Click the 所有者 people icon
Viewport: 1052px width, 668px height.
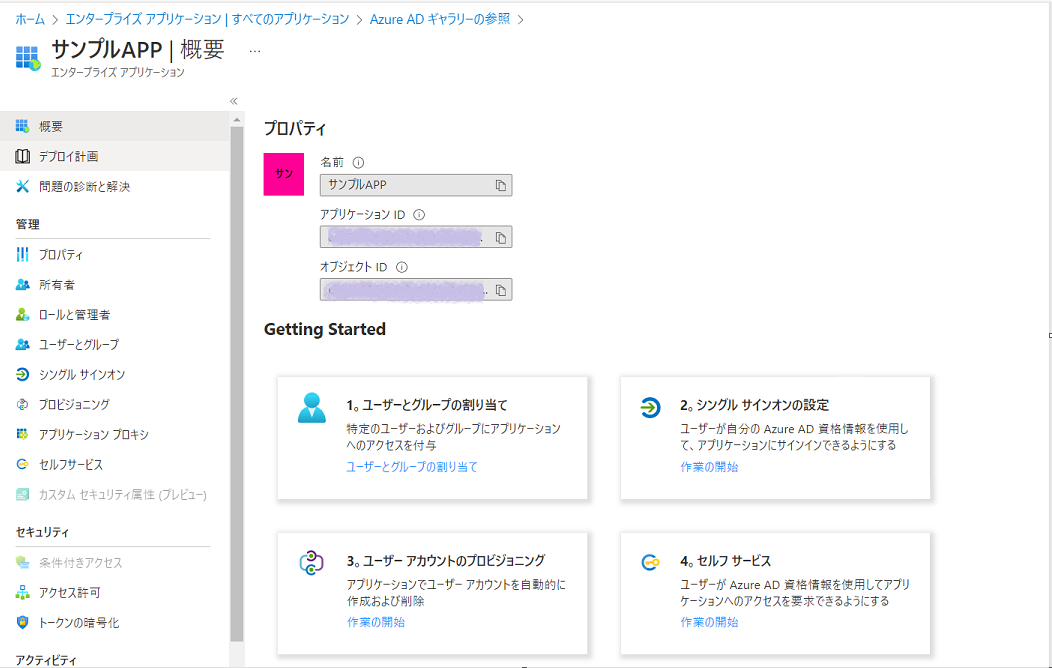point(22,285)
